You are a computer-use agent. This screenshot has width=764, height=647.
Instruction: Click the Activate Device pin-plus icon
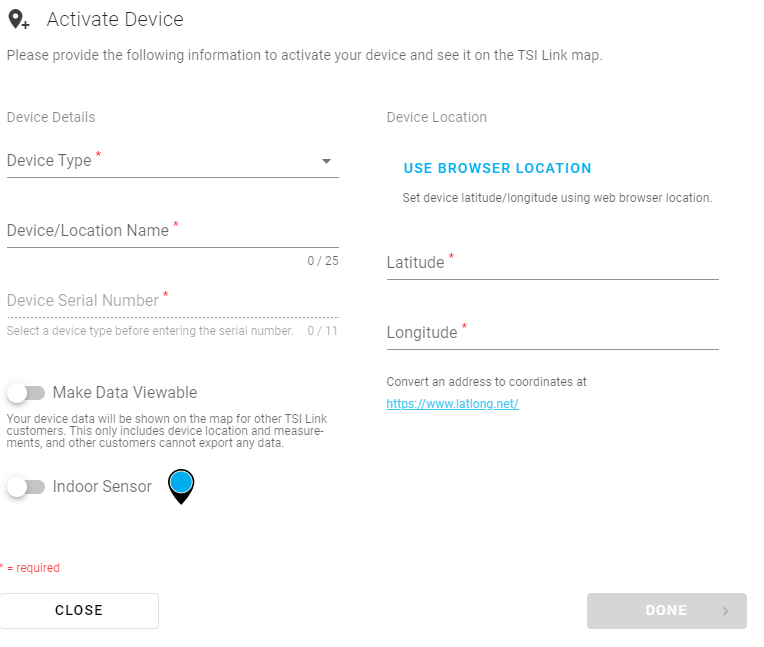18,19
